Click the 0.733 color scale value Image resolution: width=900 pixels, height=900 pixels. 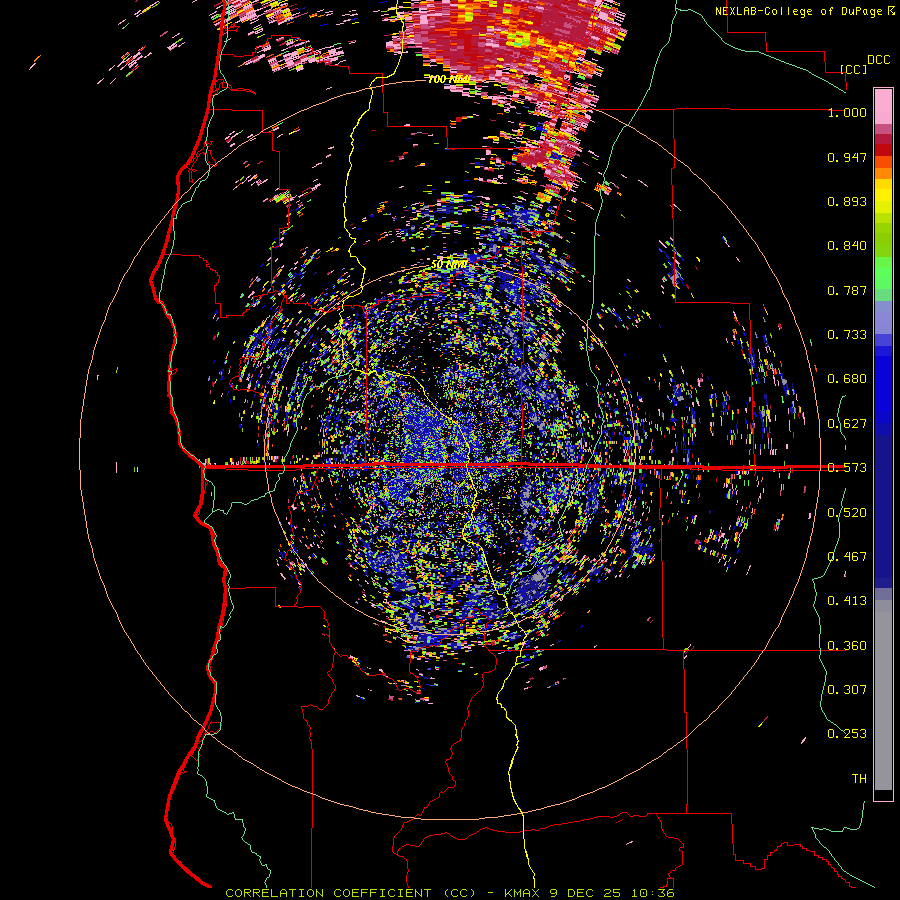tap(847, 335)
